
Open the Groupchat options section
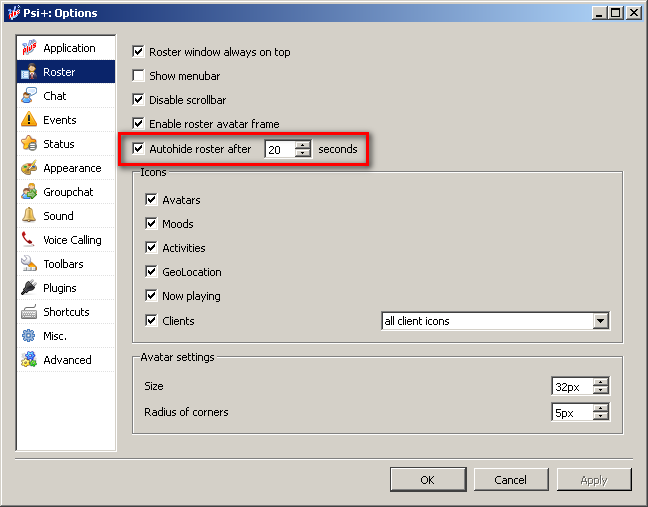point(67,192)
